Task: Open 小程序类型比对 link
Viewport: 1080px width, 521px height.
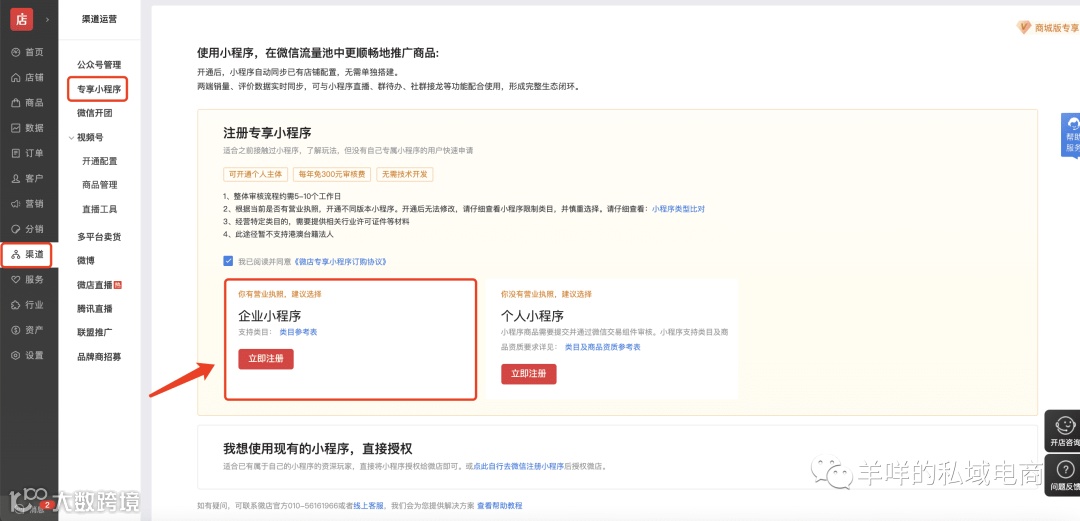Action: point(678,209)
